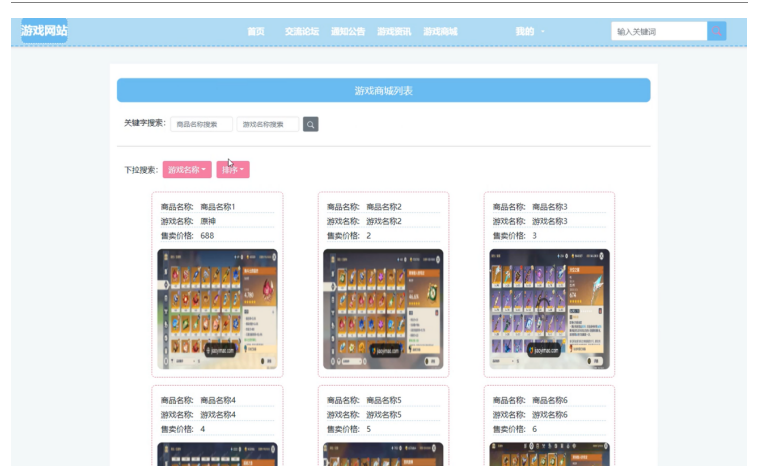
Task: Click the 商品名称1 name text
Action: (x=218, y=206)
